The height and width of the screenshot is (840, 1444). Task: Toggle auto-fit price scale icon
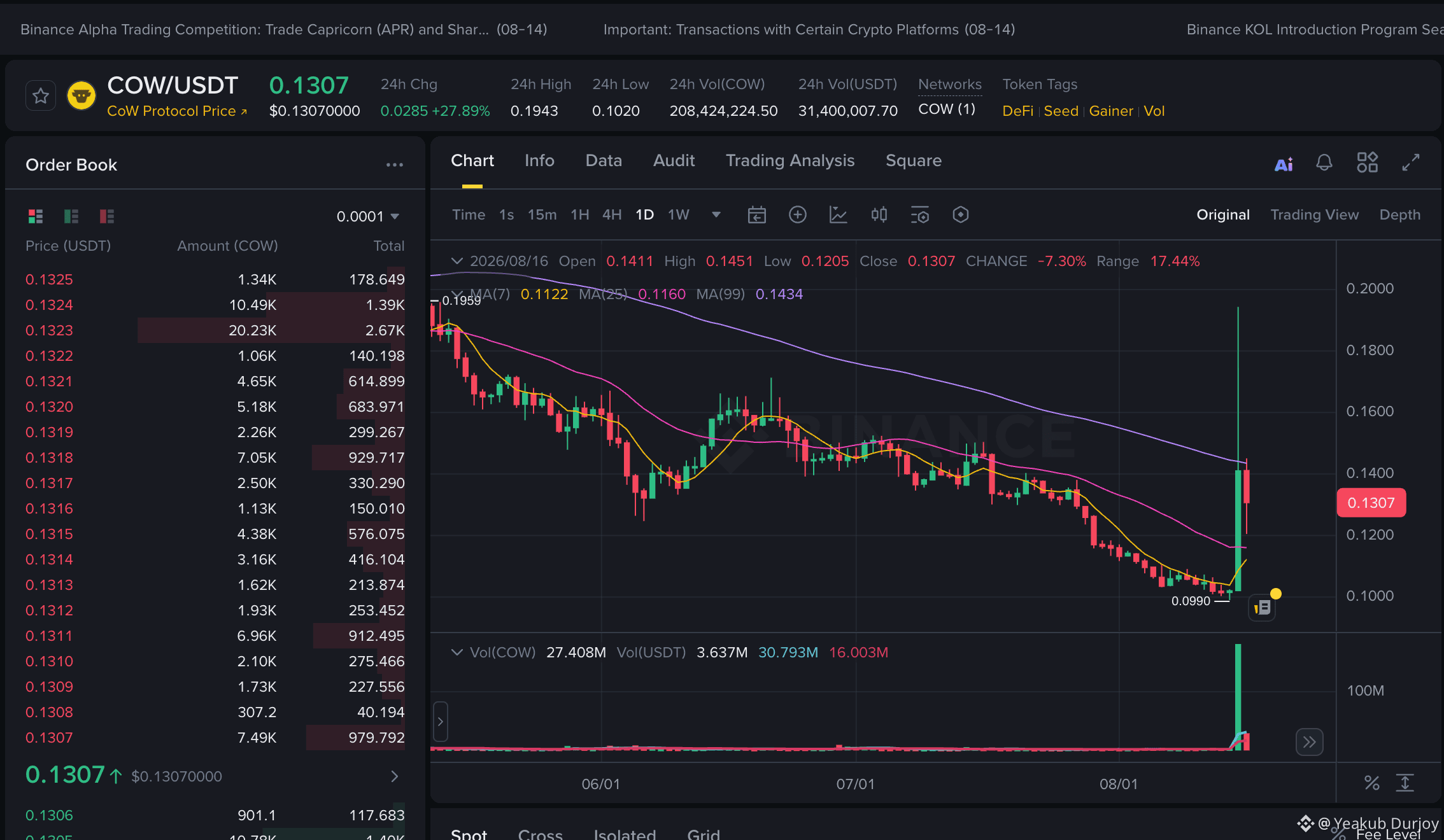click(1405, 783)
